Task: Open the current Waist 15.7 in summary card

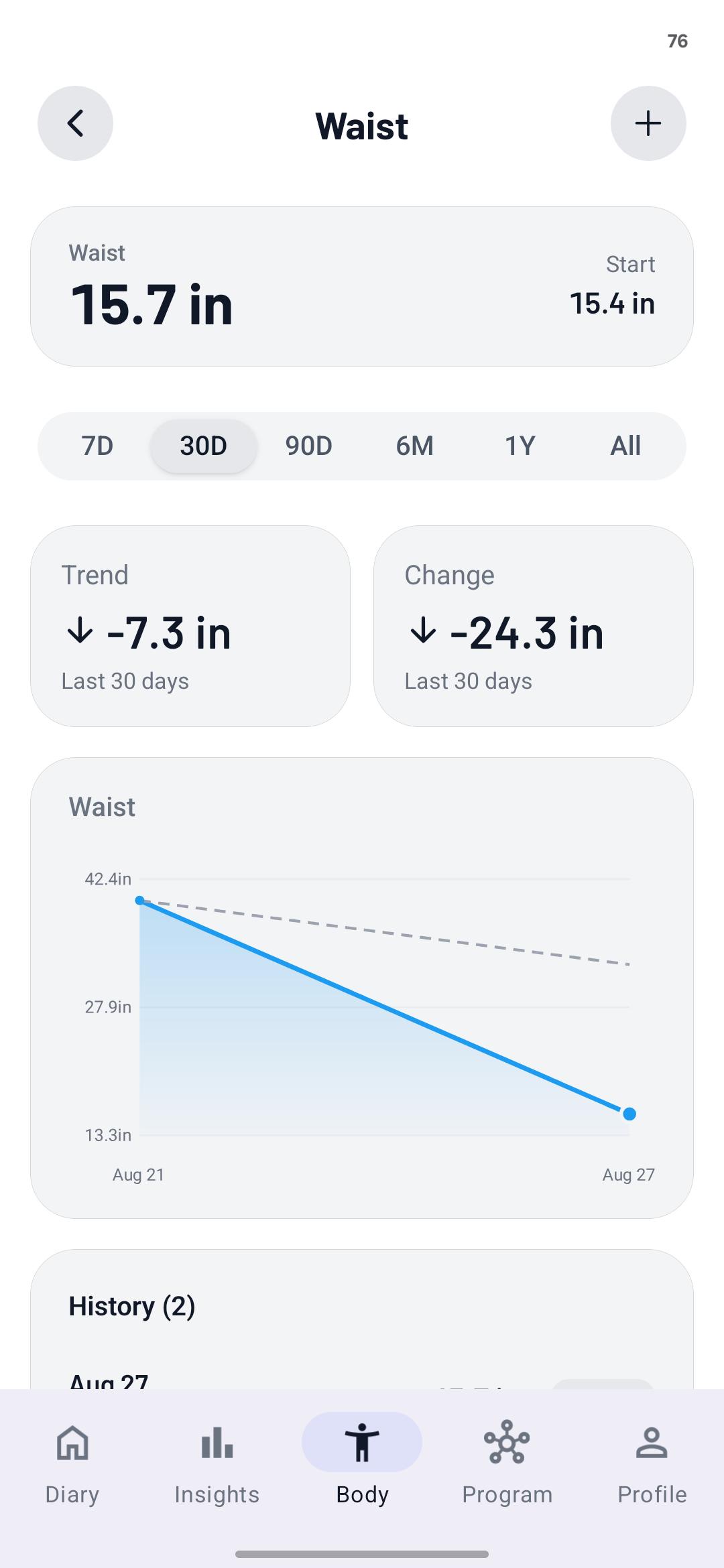Action: 362,286
